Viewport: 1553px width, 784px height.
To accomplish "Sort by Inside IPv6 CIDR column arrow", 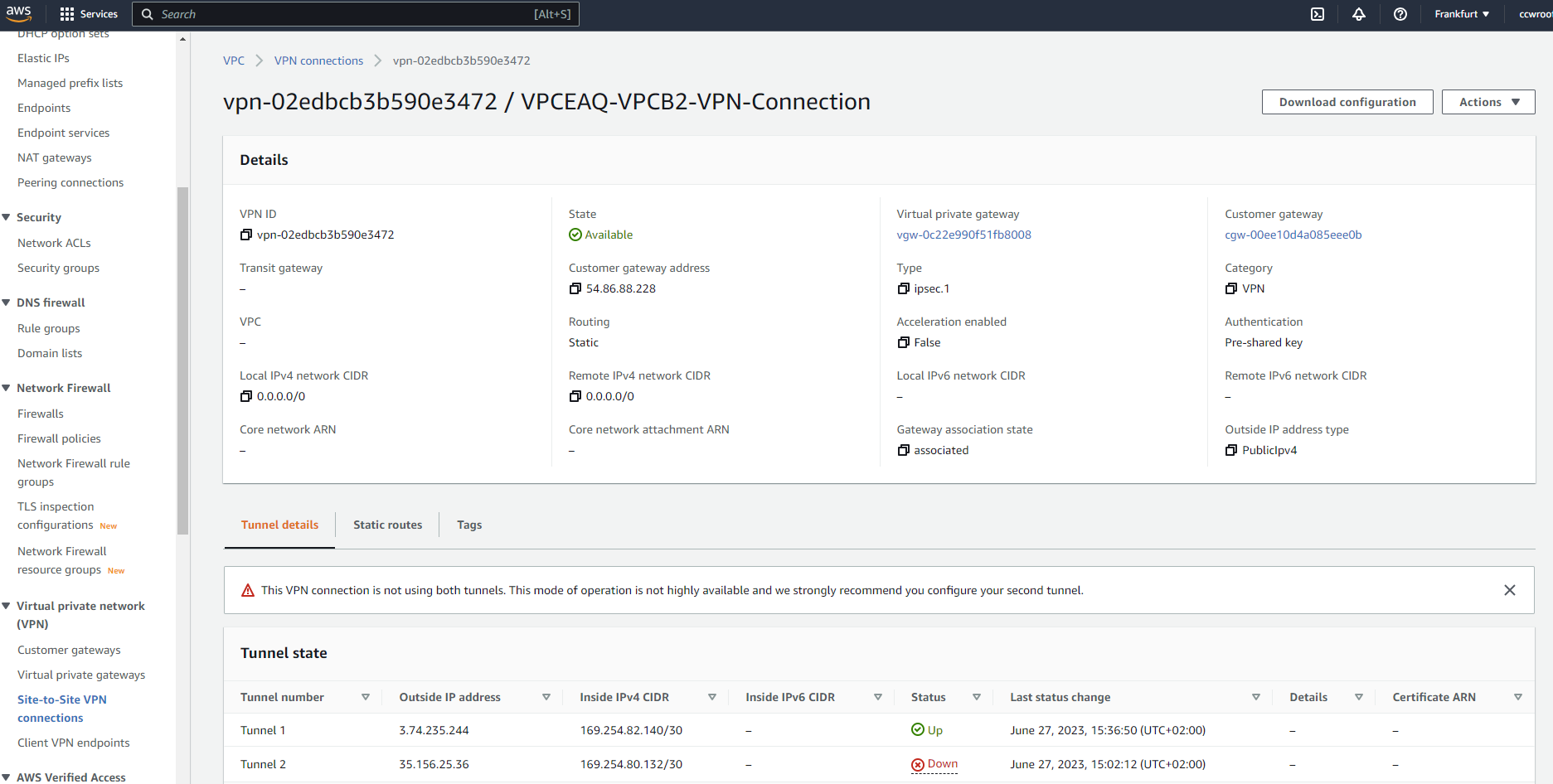I will (878, 698).
